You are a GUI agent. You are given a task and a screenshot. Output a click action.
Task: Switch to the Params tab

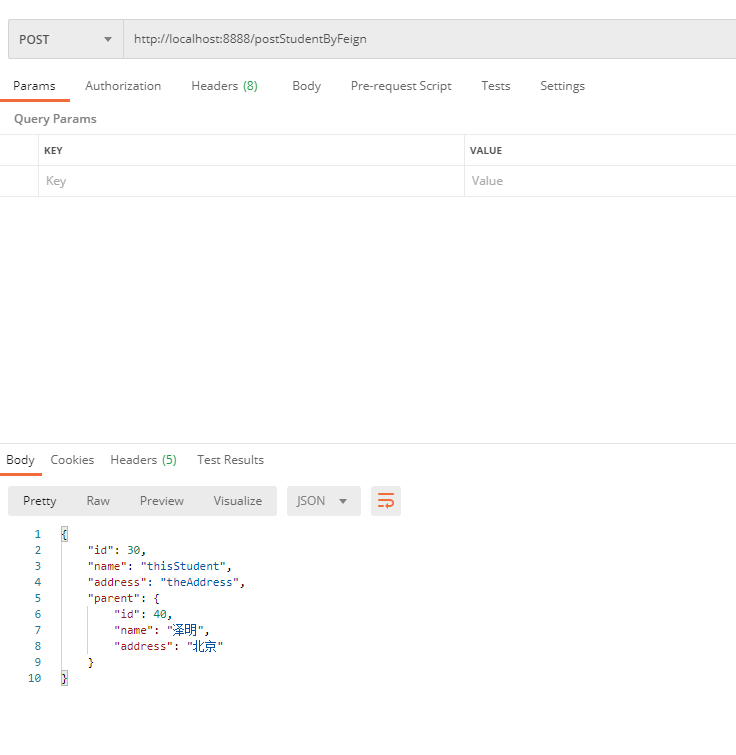pos(34,86)
